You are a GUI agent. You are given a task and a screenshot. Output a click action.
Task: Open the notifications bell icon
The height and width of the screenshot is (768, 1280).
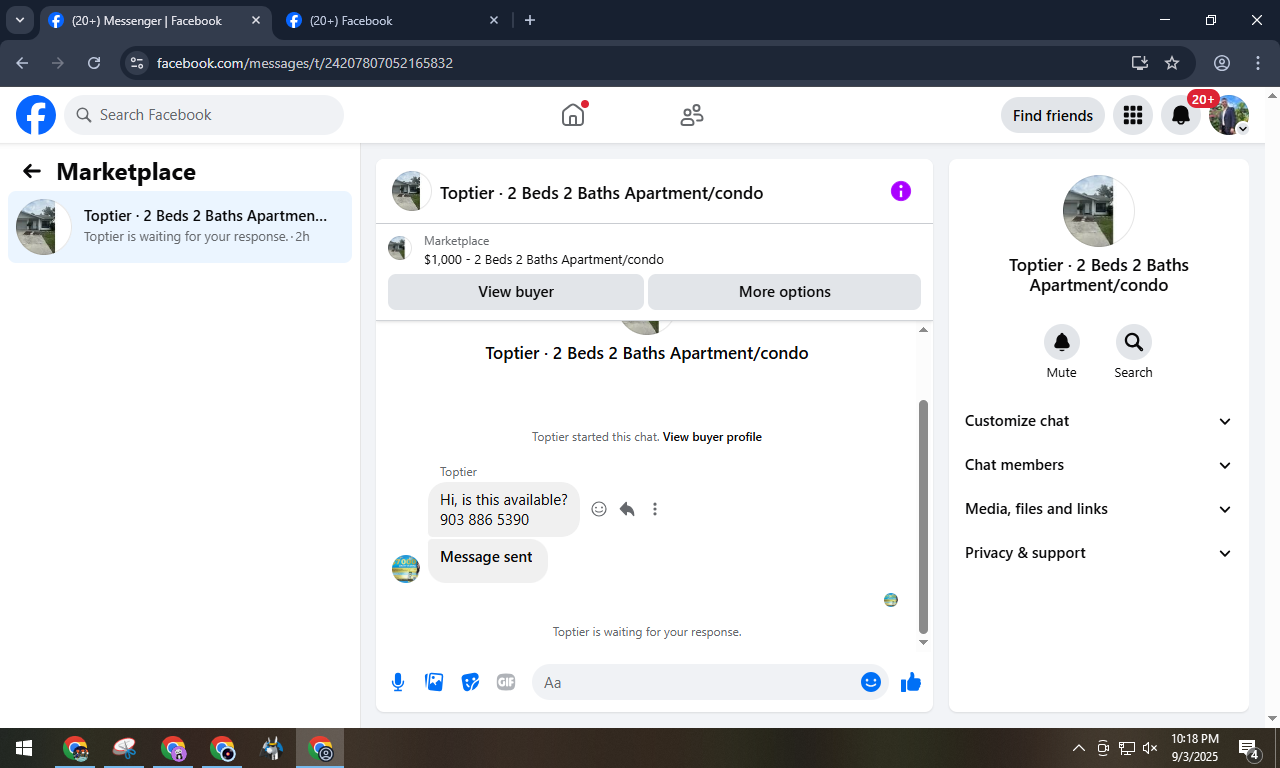click(1181, 115)
